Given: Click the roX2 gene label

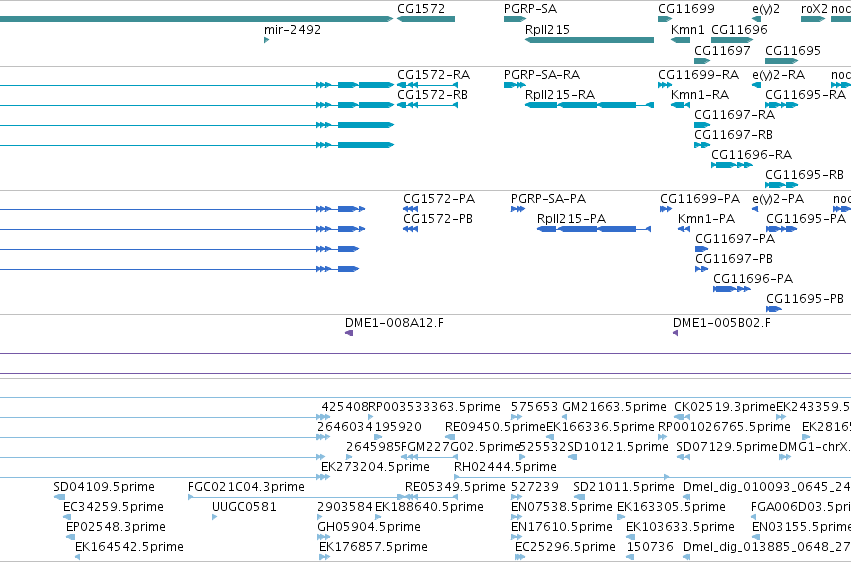Looking at the screenshot, I should point(814,9).
